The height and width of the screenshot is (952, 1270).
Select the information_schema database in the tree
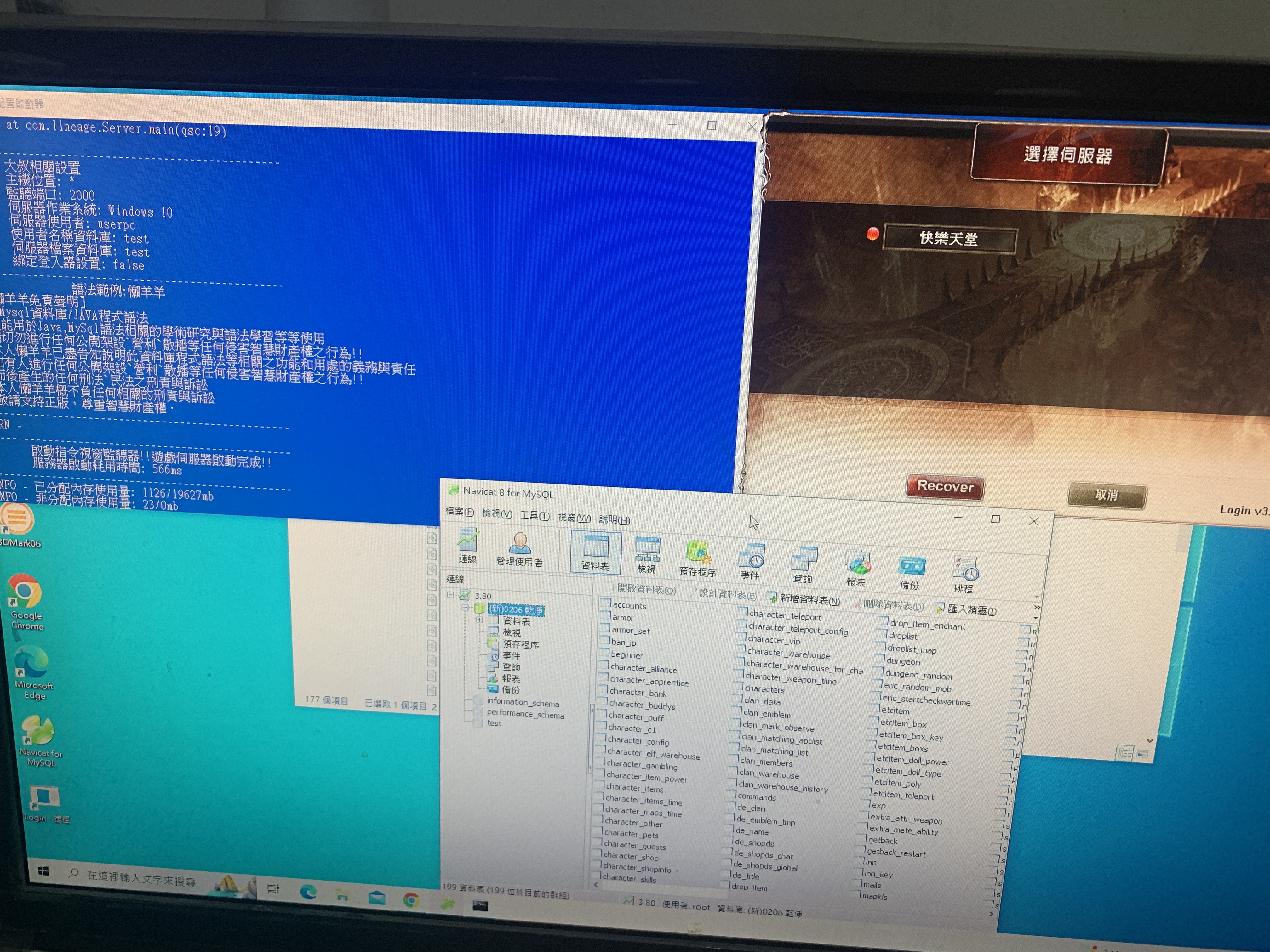(x=523, y=703)
